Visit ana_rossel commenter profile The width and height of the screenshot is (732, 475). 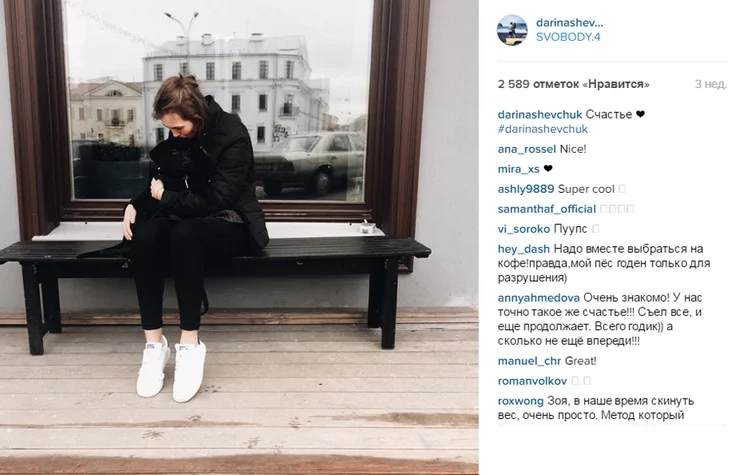[x=527, y=149]
